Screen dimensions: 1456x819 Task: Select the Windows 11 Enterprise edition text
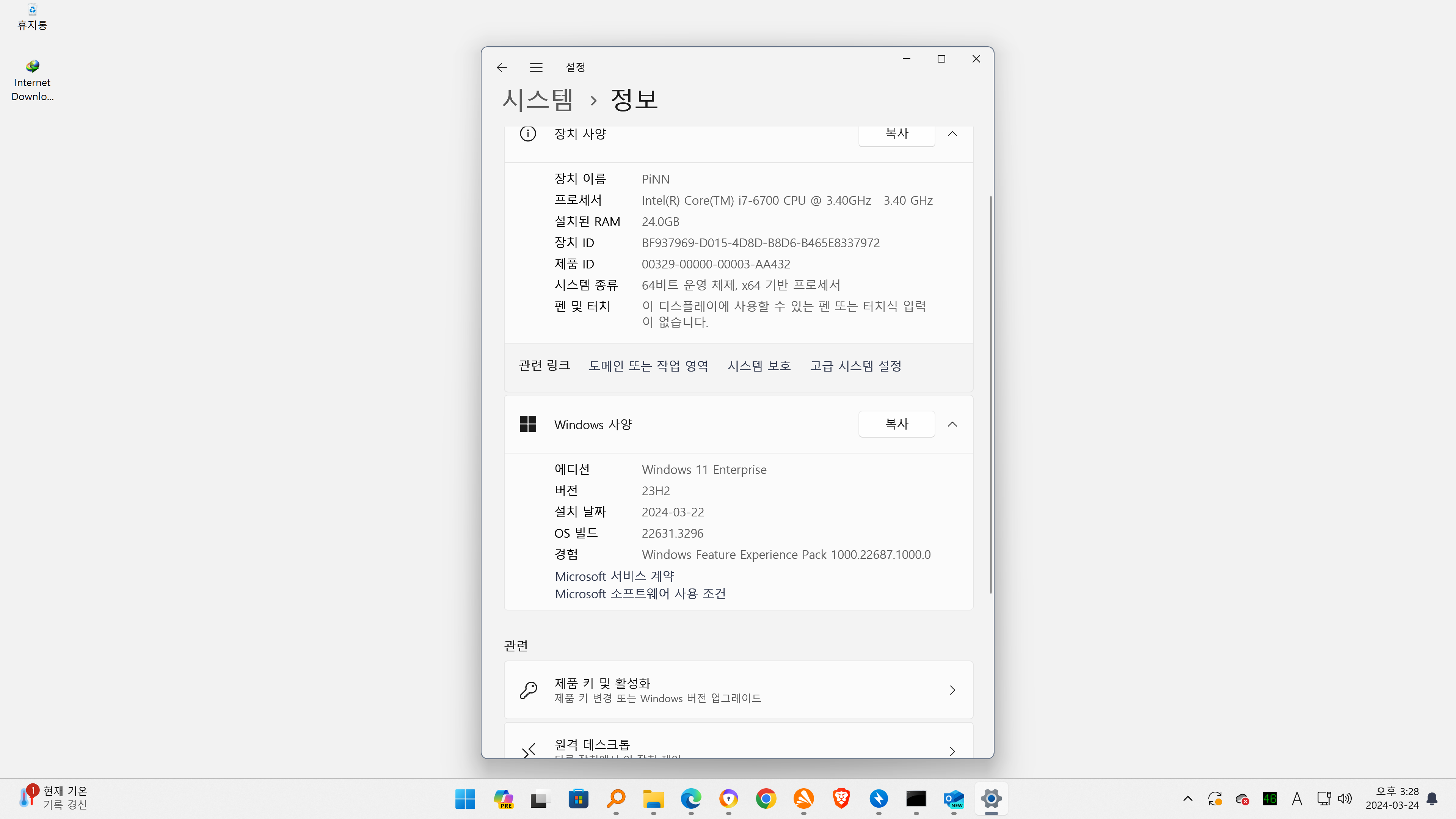pyautogui.click(x=704, y=470)
